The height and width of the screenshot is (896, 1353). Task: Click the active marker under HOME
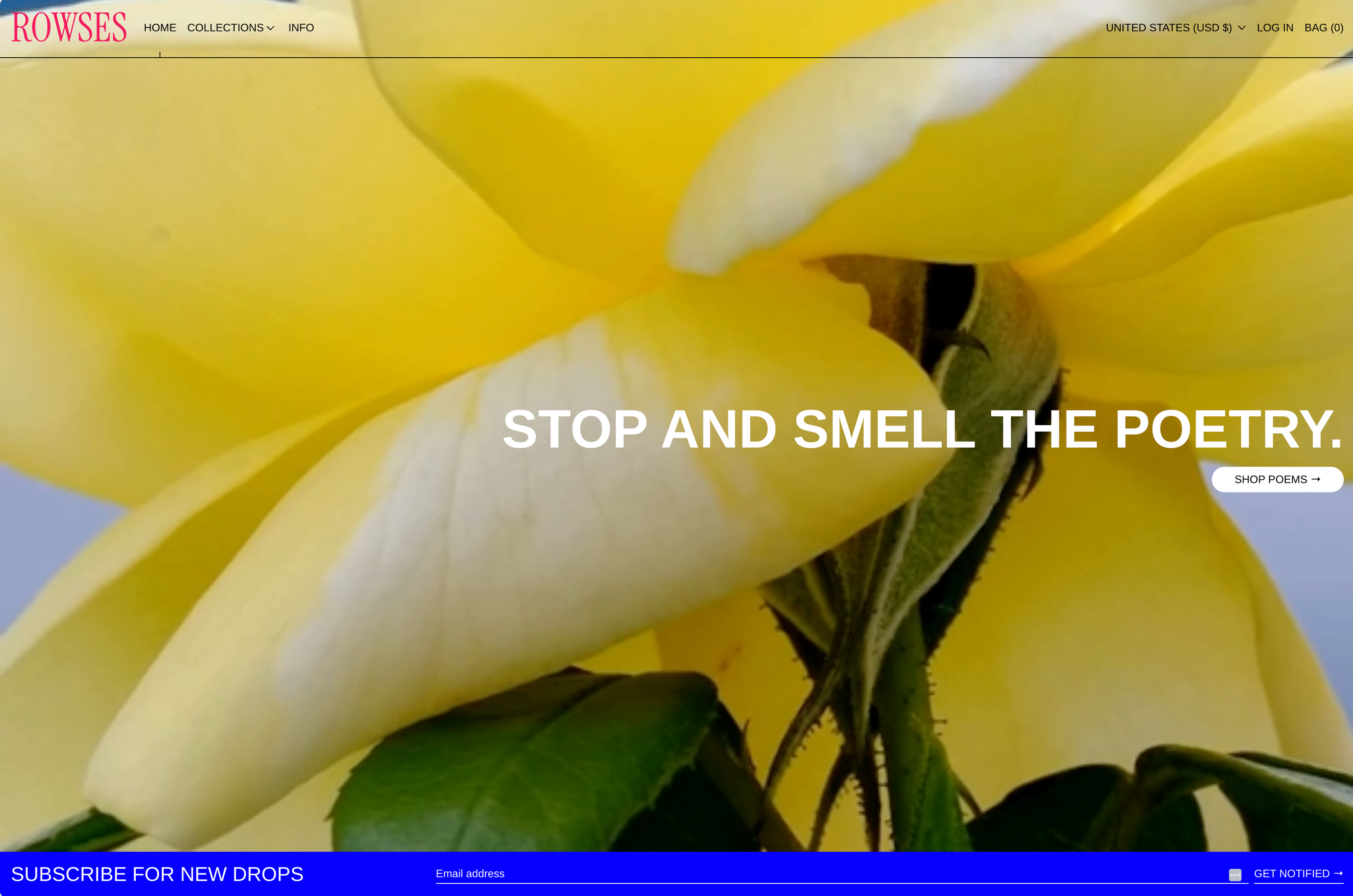[x=160, y=54]
